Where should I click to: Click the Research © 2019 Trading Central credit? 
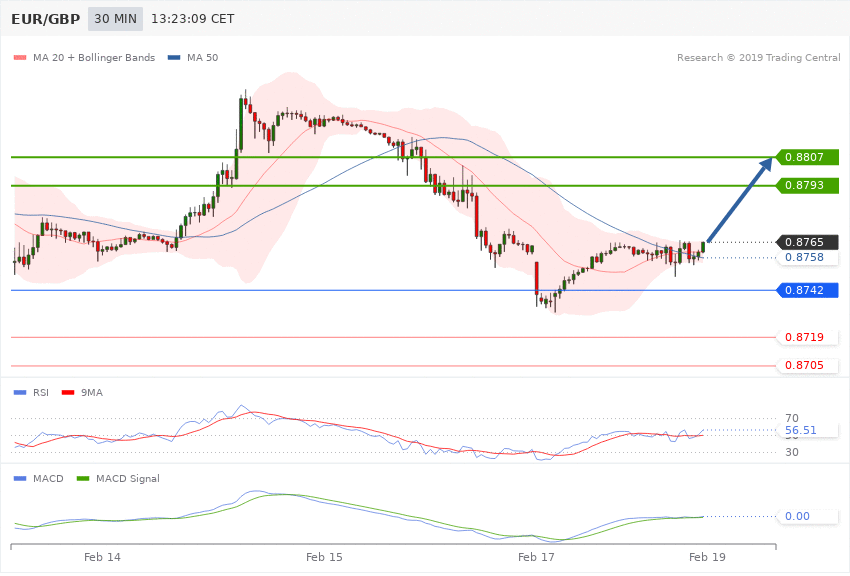click(758, 57)
